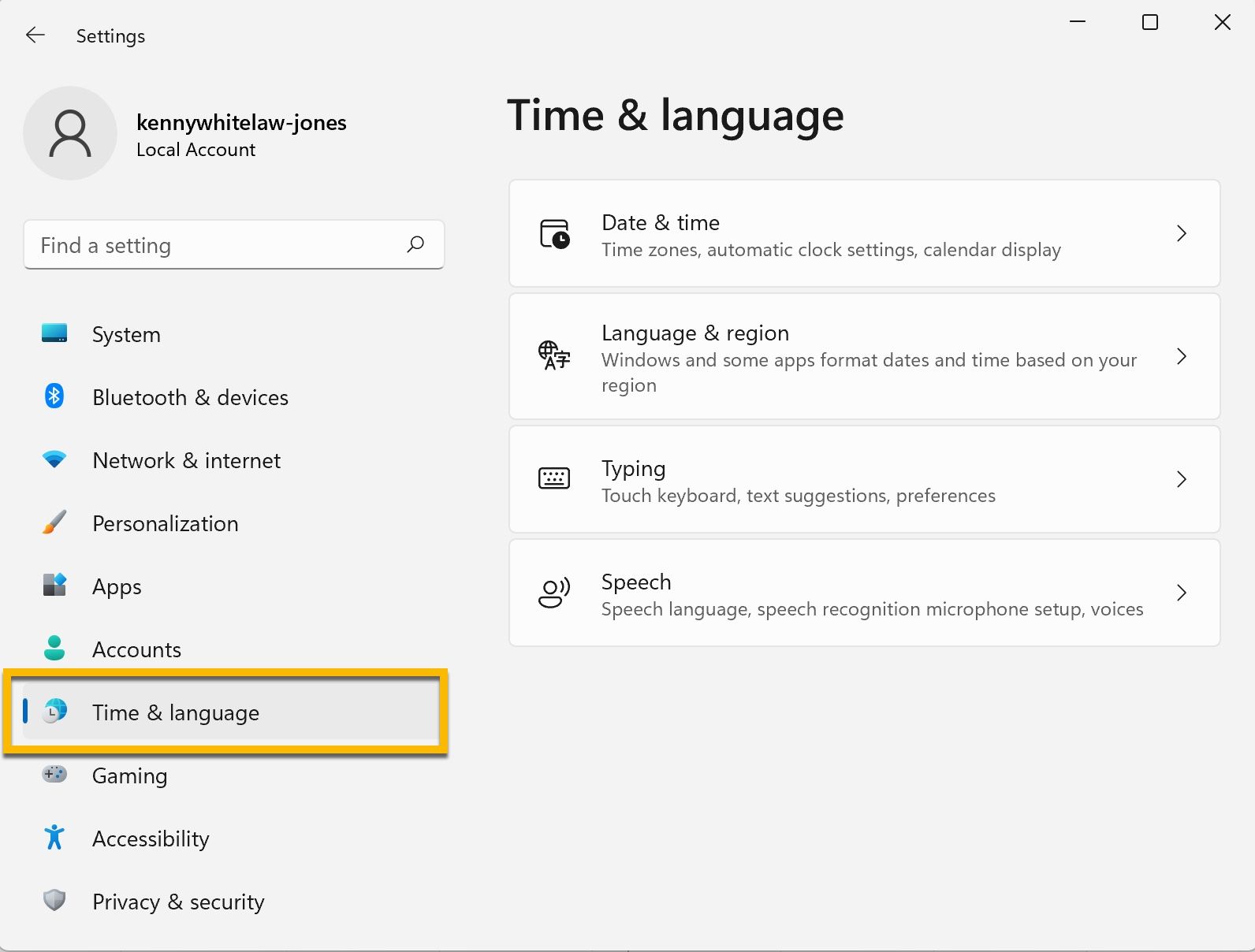Click kennywhitelaw-jones account name

241,122
